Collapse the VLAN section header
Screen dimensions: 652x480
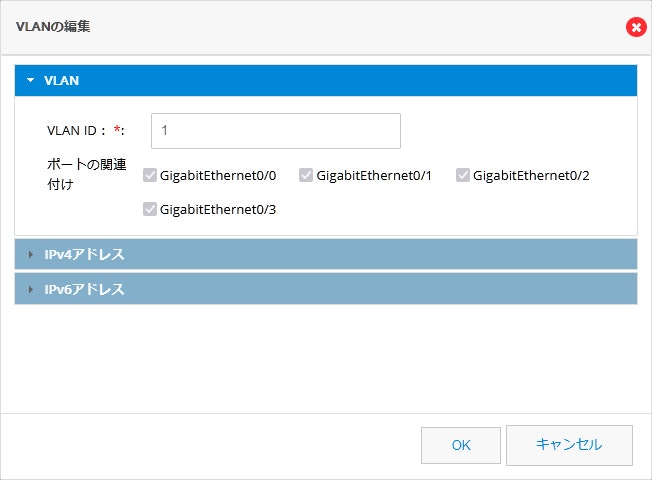pyautogui.click(x=326, y=80)
